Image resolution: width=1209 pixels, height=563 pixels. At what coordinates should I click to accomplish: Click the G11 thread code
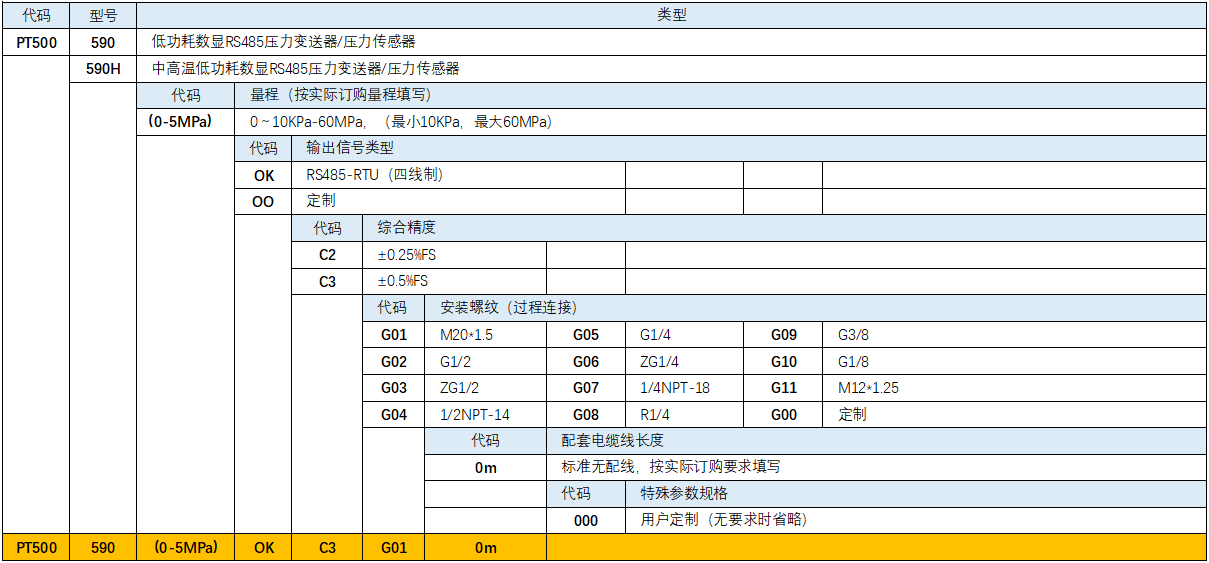pos(784,388)
